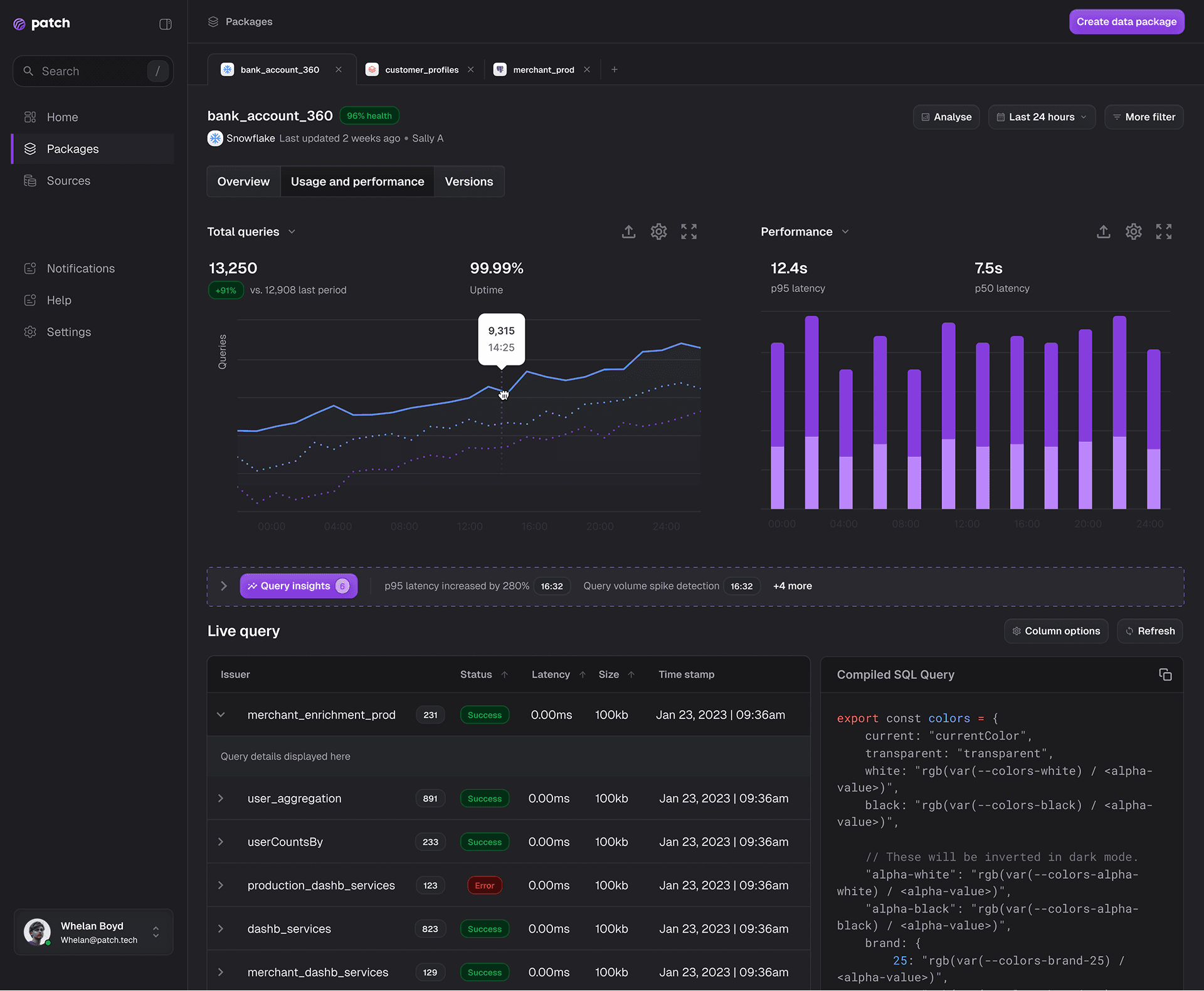Screen dimensions: 1204x991
Task: Close the customer_profiles tab
Action: [x=471, y=70]
